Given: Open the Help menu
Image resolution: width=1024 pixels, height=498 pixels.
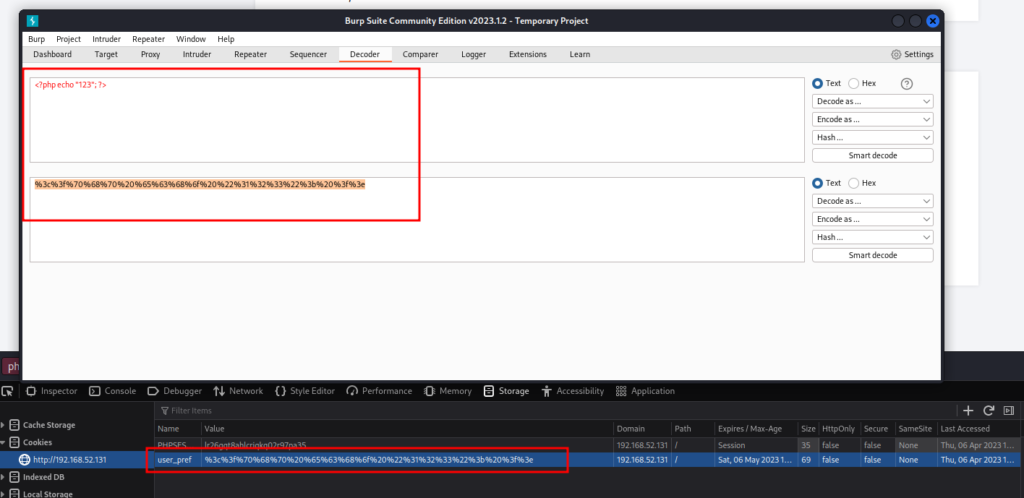Looking at the screenshot, I should point(226,39).
